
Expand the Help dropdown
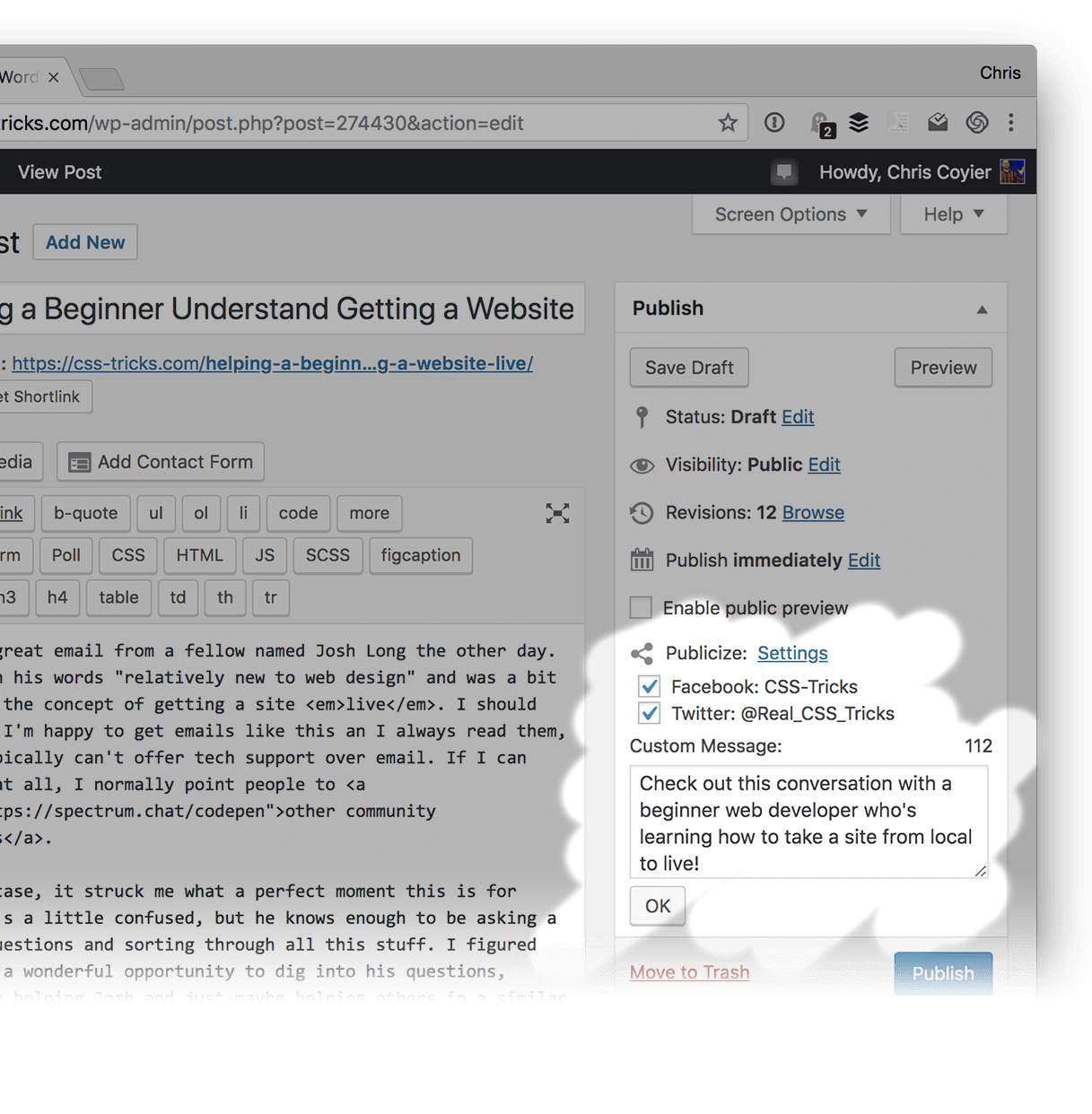point(953,214)
